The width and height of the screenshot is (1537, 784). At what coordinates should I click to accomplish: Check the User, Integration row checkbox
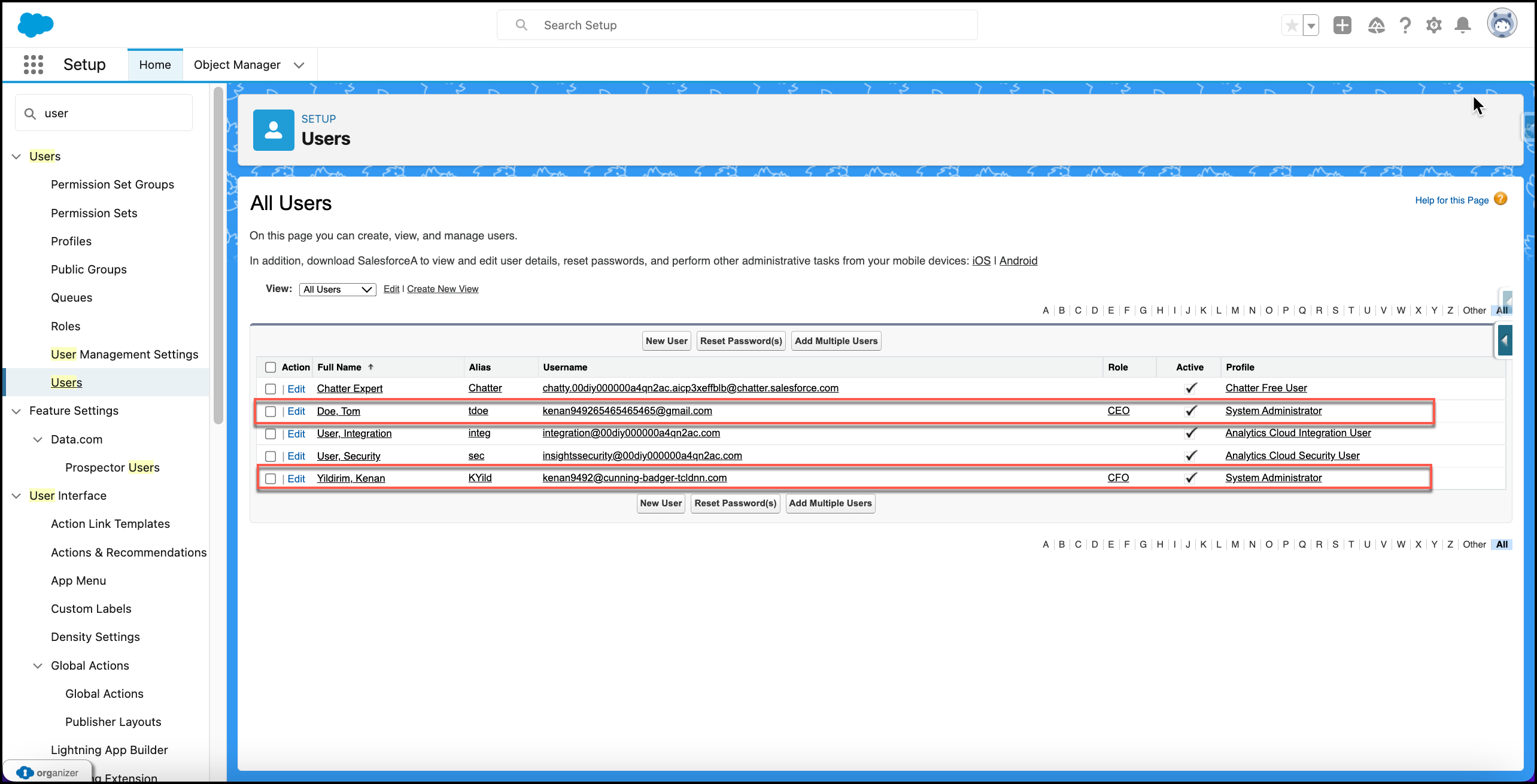[271, 434]
